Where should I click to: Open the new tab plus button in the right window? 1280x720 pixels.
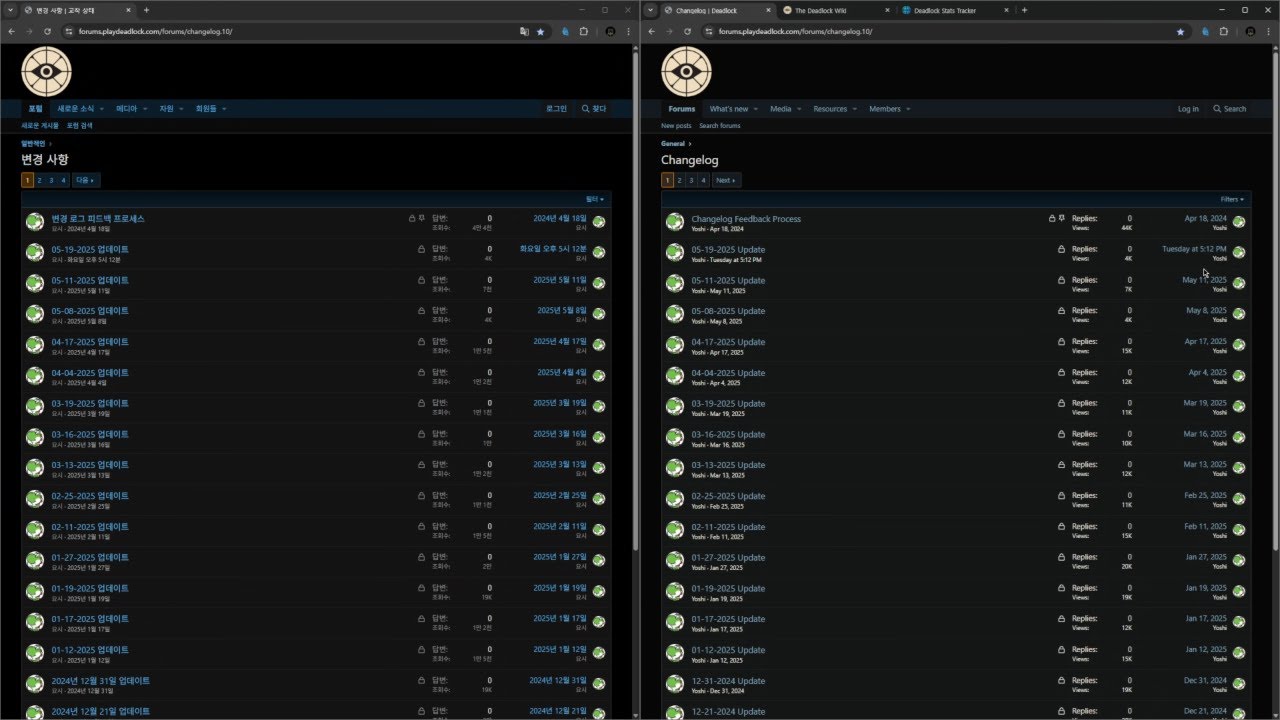coord(1024,10)
